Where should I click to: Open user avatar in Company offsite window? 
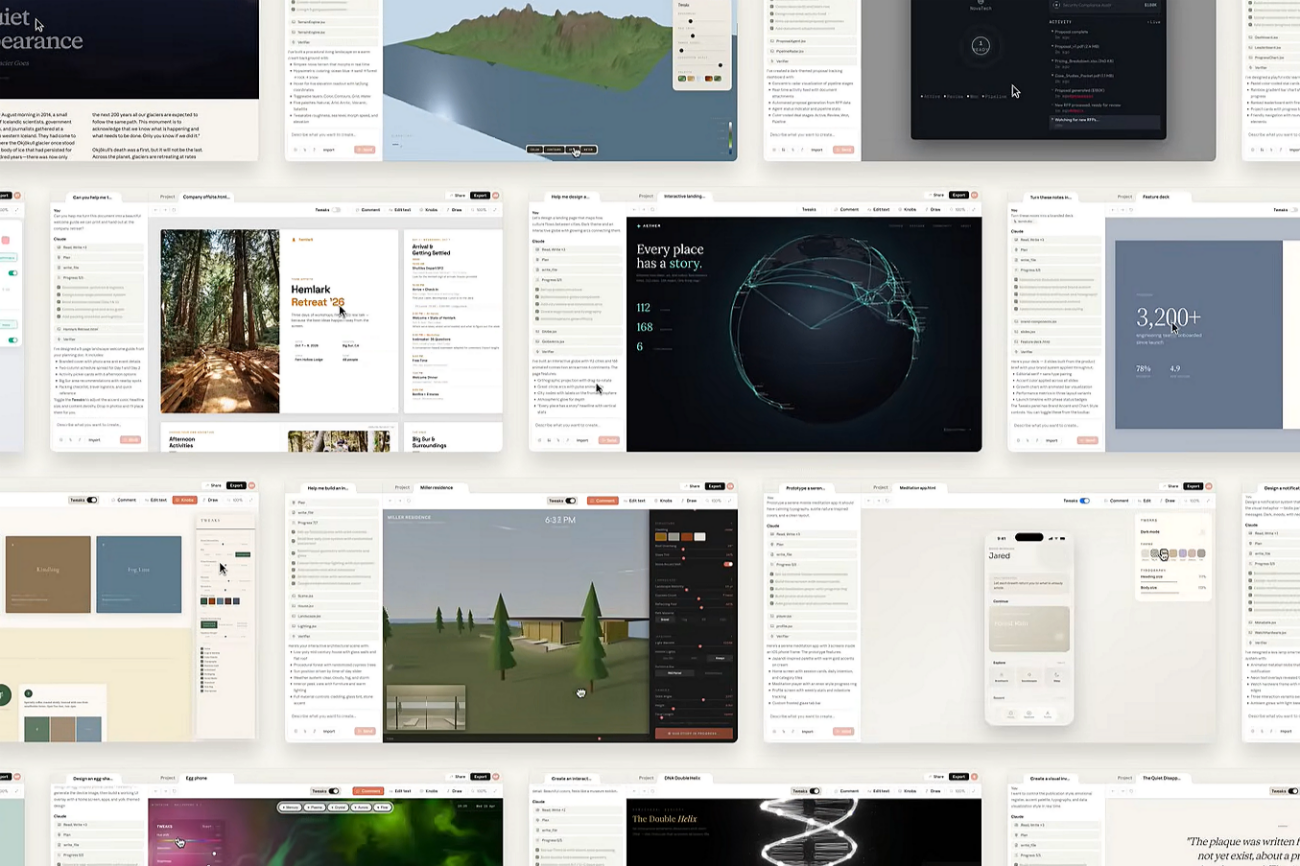coord(497,196)
